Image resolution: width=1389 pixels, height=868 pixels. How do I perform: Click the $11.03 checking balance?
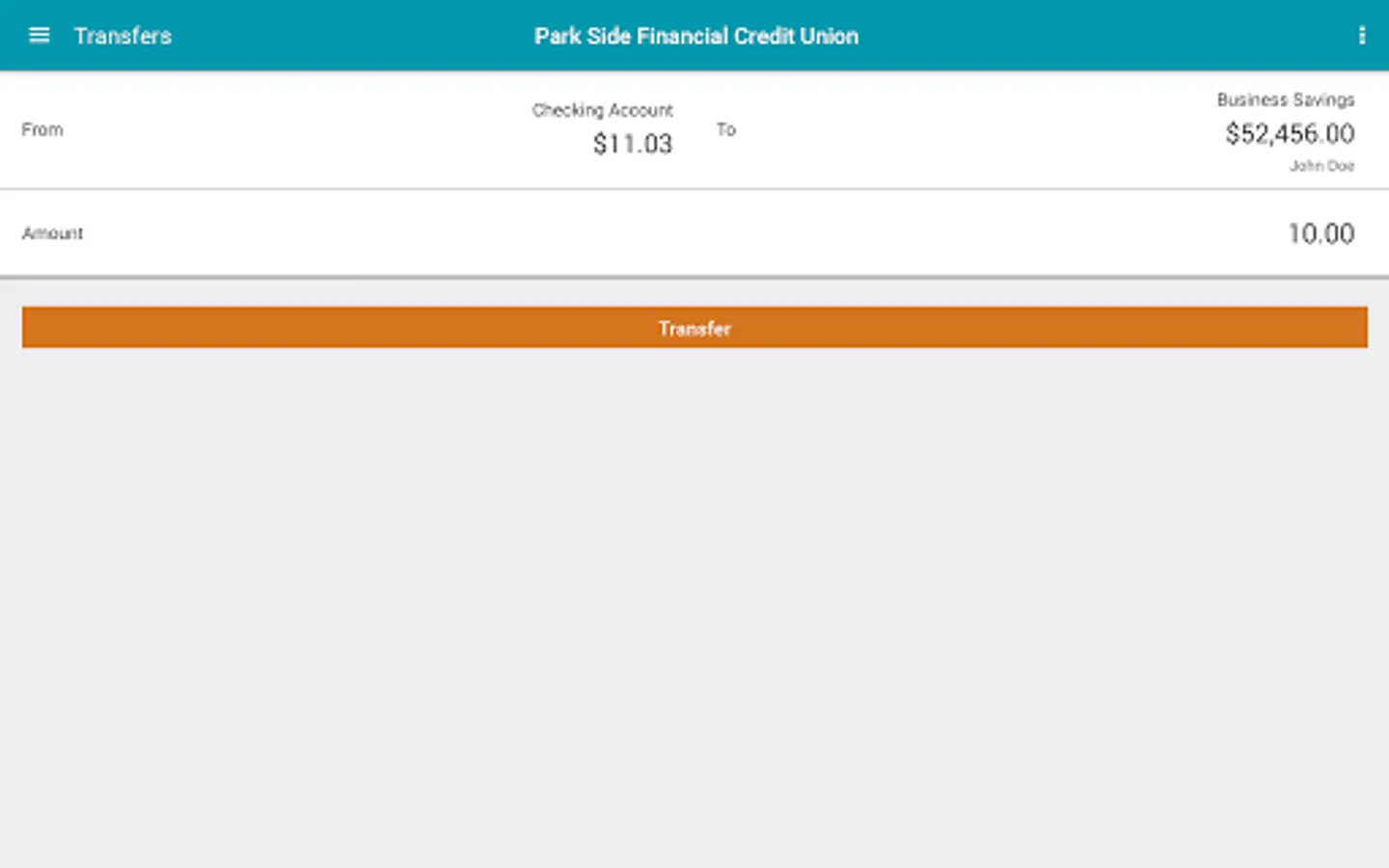click(x=633, y=144)
